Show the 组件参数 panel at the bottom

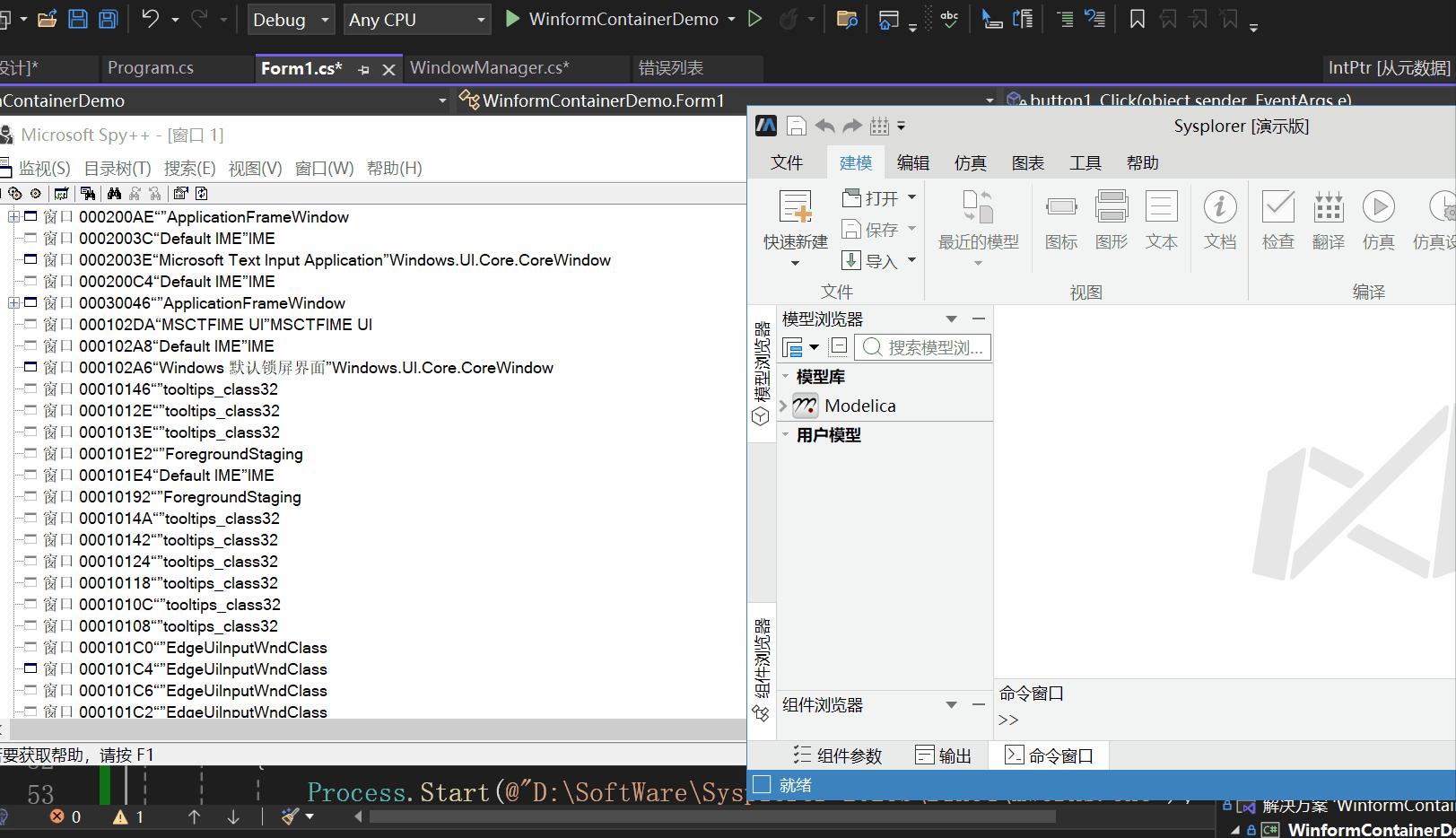[x=837, y=755]
